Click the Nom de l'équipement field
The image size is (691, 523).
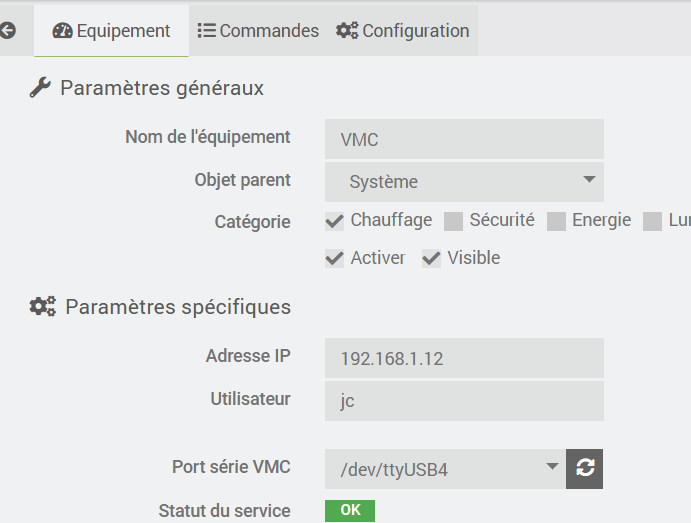click(464, 139)
